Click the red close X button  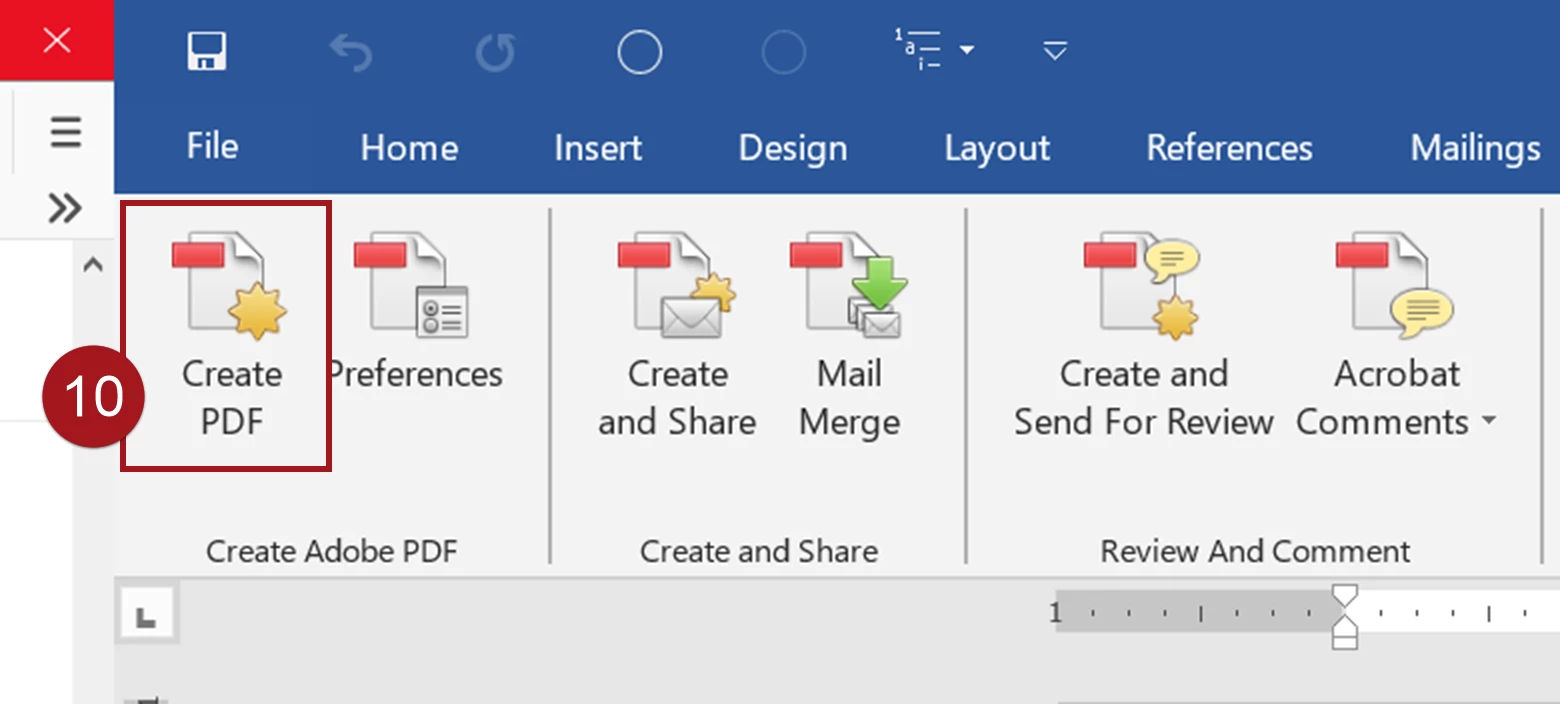click(57, 40)
